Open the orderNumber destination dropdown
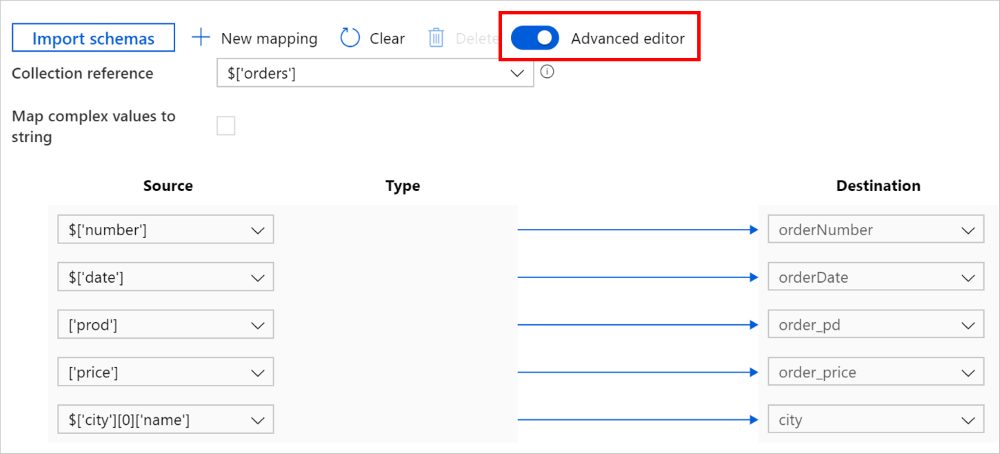Screen dimensions: 1000x454 [x=967, y=230]
